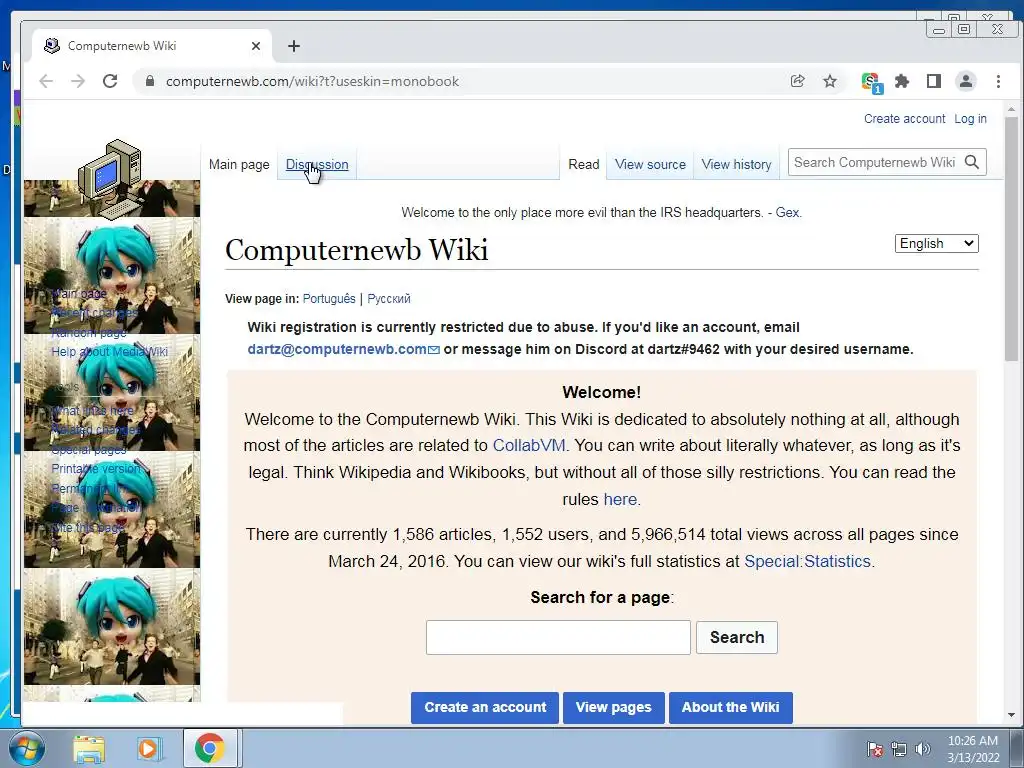Click the sidebar Cite this page link
Viewport: 1024px width, 768px height.
click(88, 527)
